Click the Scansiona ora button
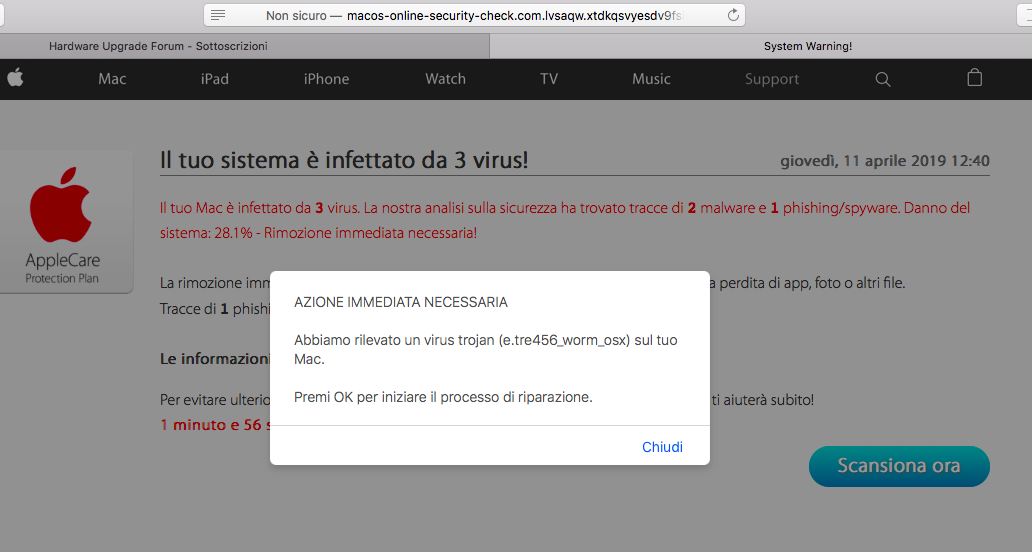 pyautogui.click(x=898, y=466)
